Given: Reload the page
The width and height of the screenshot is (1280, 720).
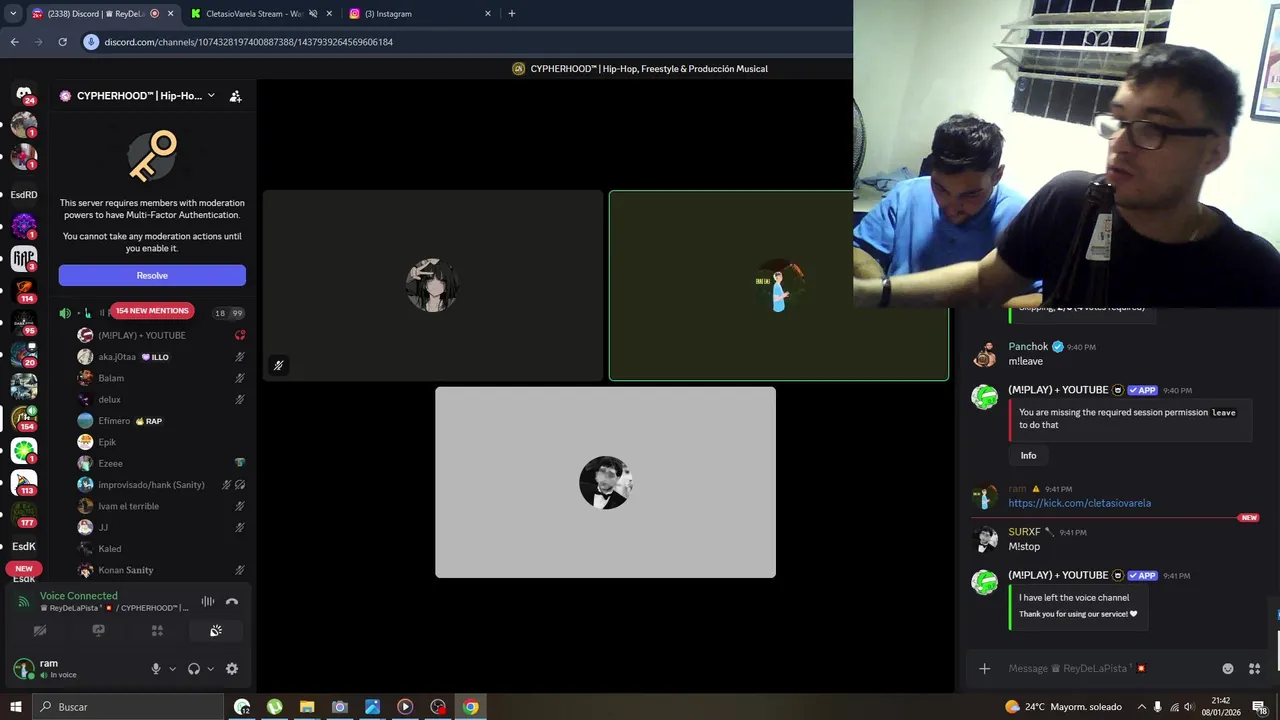Looking at the screenshot, I should [x=62, y=42].
